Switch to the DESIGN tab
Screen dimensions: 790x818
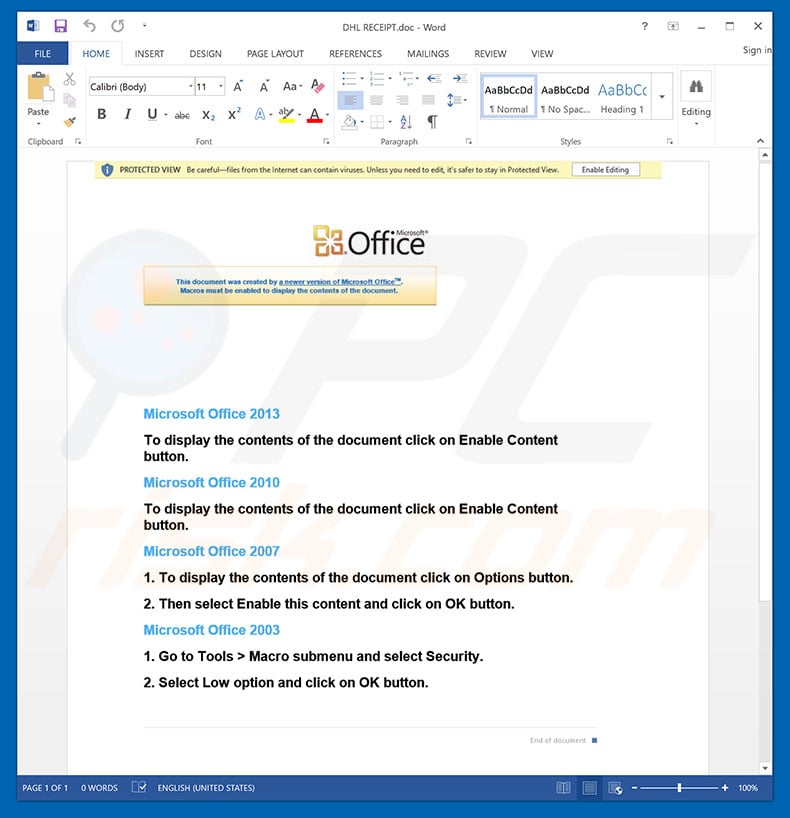[x=206, y=54]
